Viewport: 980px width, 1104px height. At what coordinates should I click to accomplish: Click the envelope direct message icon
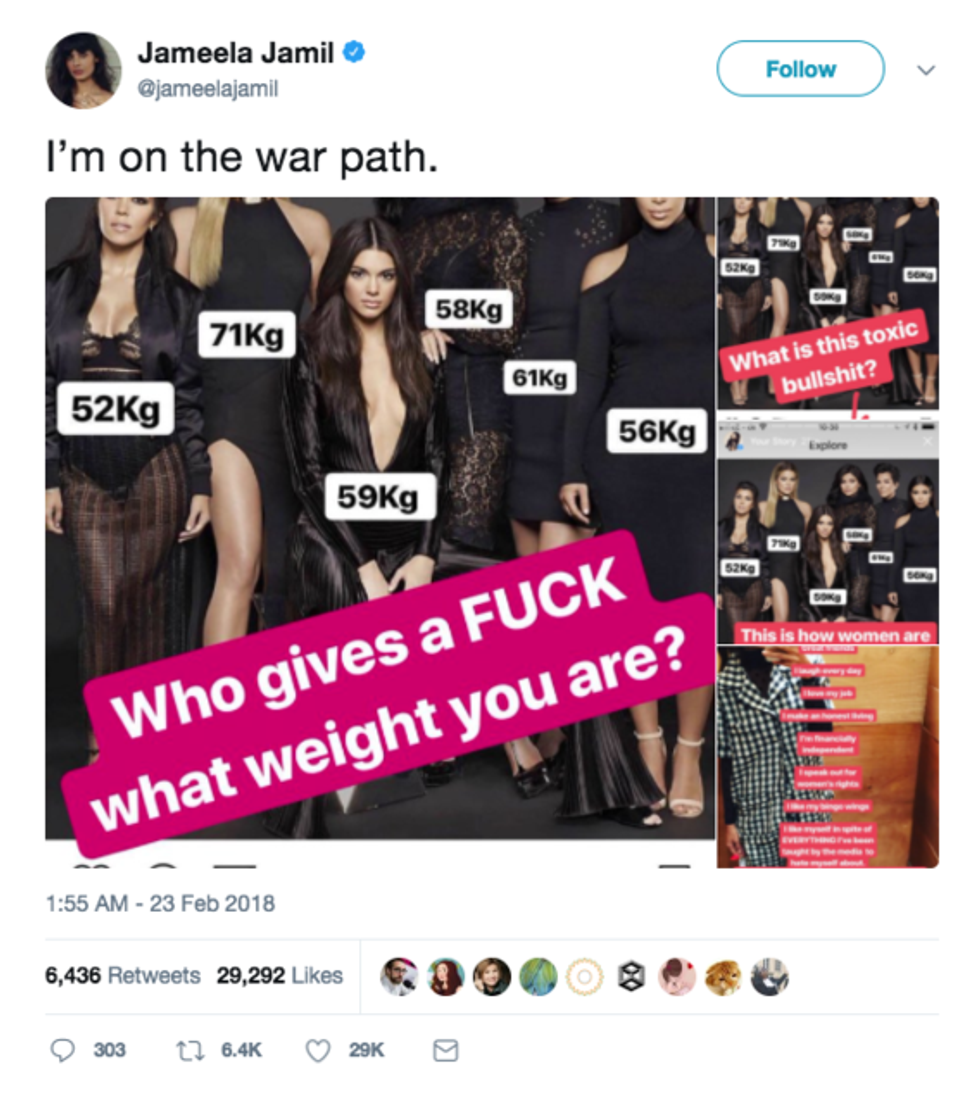coord(445,1050)
